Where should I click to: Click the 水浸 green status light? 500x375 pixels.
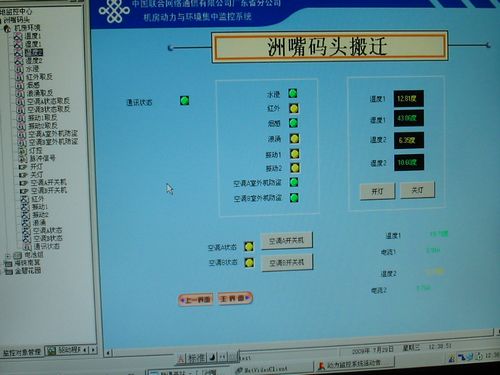293,93
